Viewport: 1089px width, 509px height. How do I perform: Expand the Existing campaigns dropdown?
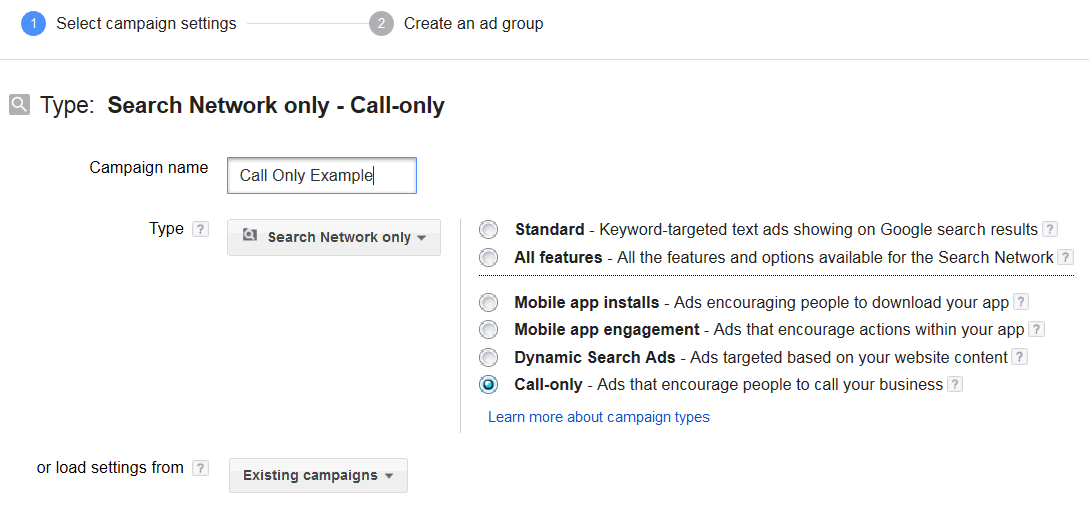[318, 475]
